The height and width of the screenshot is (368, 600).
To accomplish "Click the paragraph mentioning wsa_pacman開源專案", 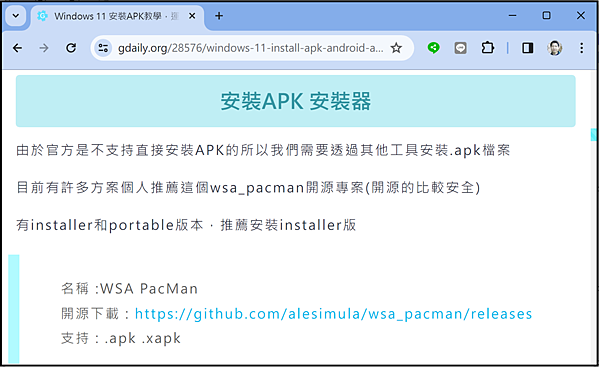I will tap(248, 188).
